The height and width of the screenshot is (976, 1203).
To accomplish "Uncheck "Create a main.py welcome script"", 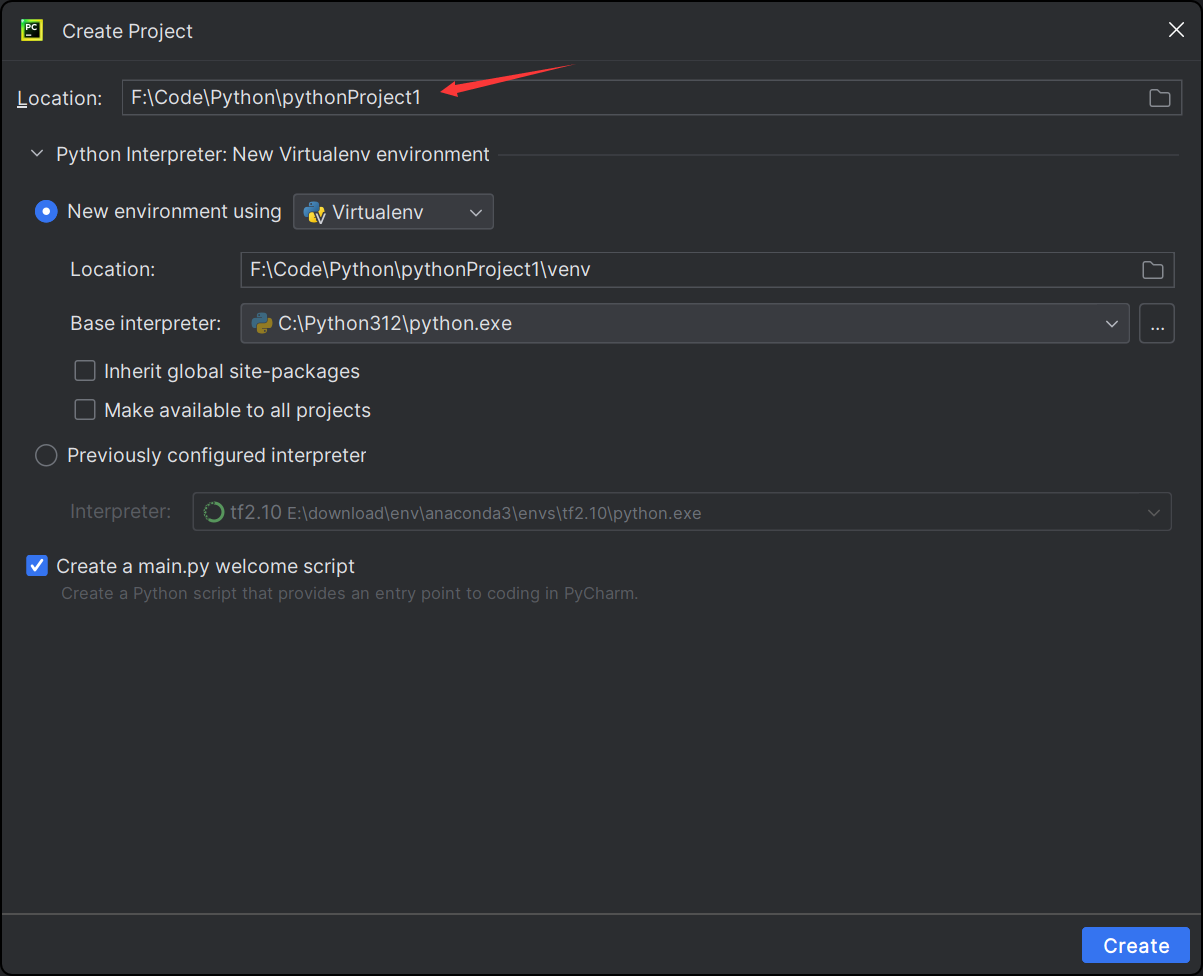I will (x=36, y=565).
